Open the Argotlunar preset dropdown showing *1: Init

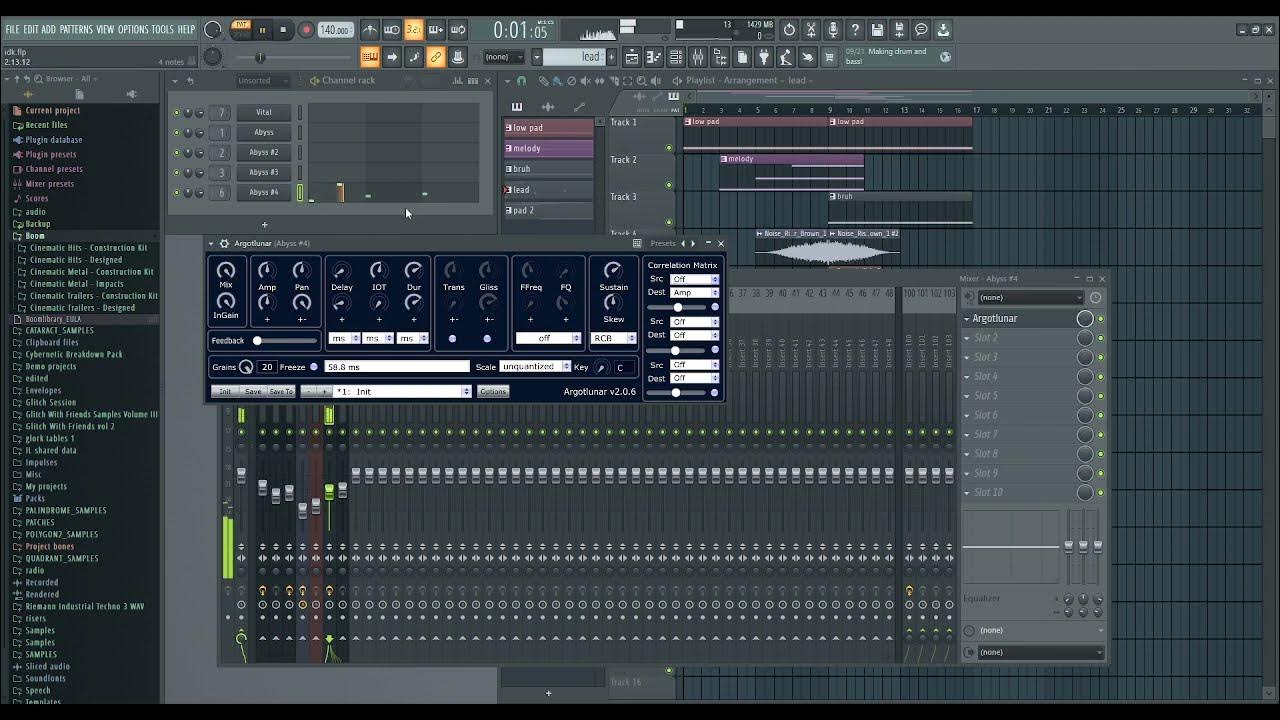(403, 391)
